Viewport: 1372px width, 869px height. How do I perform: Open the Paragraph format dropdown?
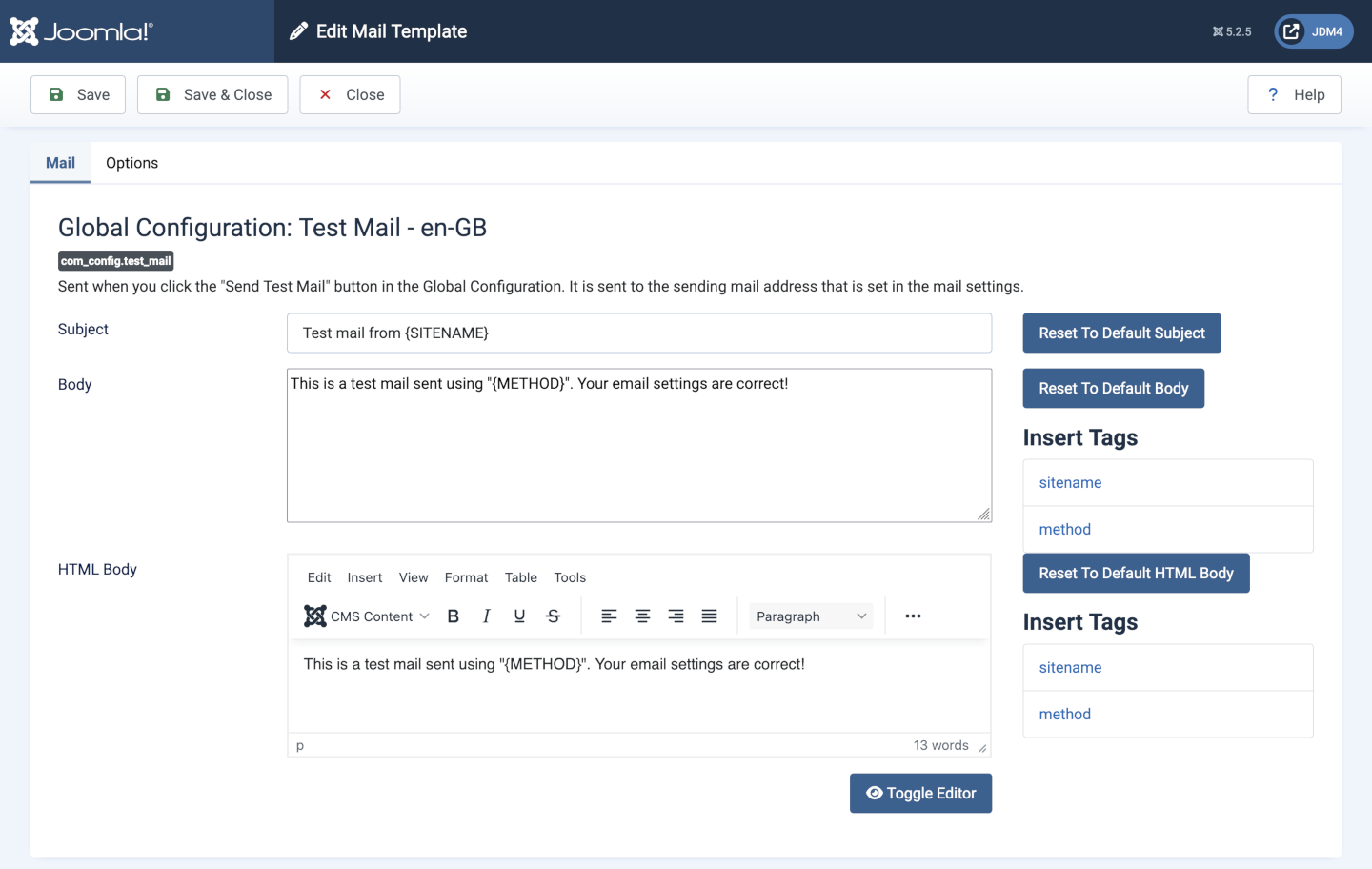pyautogui.click(x=811, y=616)
